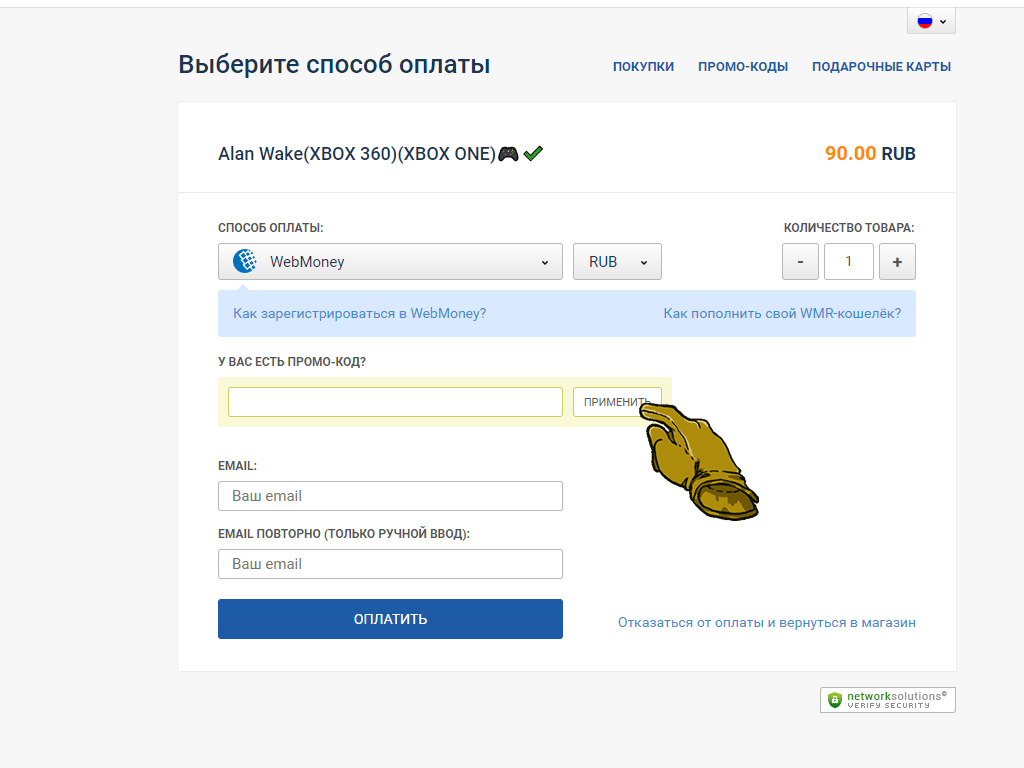The image size is (1024, 768).
Task: Click the Применить promo button
Action: point(617,402)
